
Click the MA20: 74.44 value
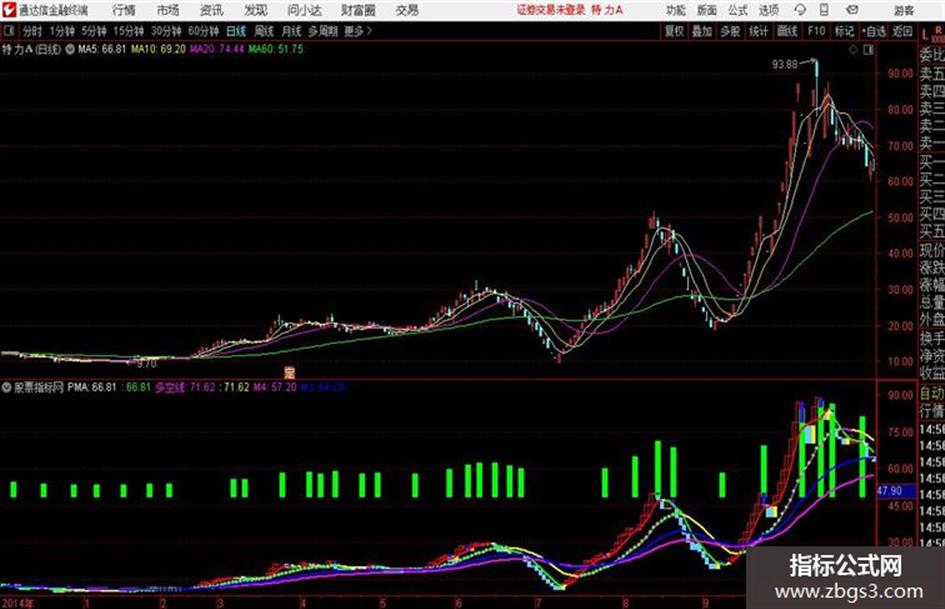tap(217, 49)
